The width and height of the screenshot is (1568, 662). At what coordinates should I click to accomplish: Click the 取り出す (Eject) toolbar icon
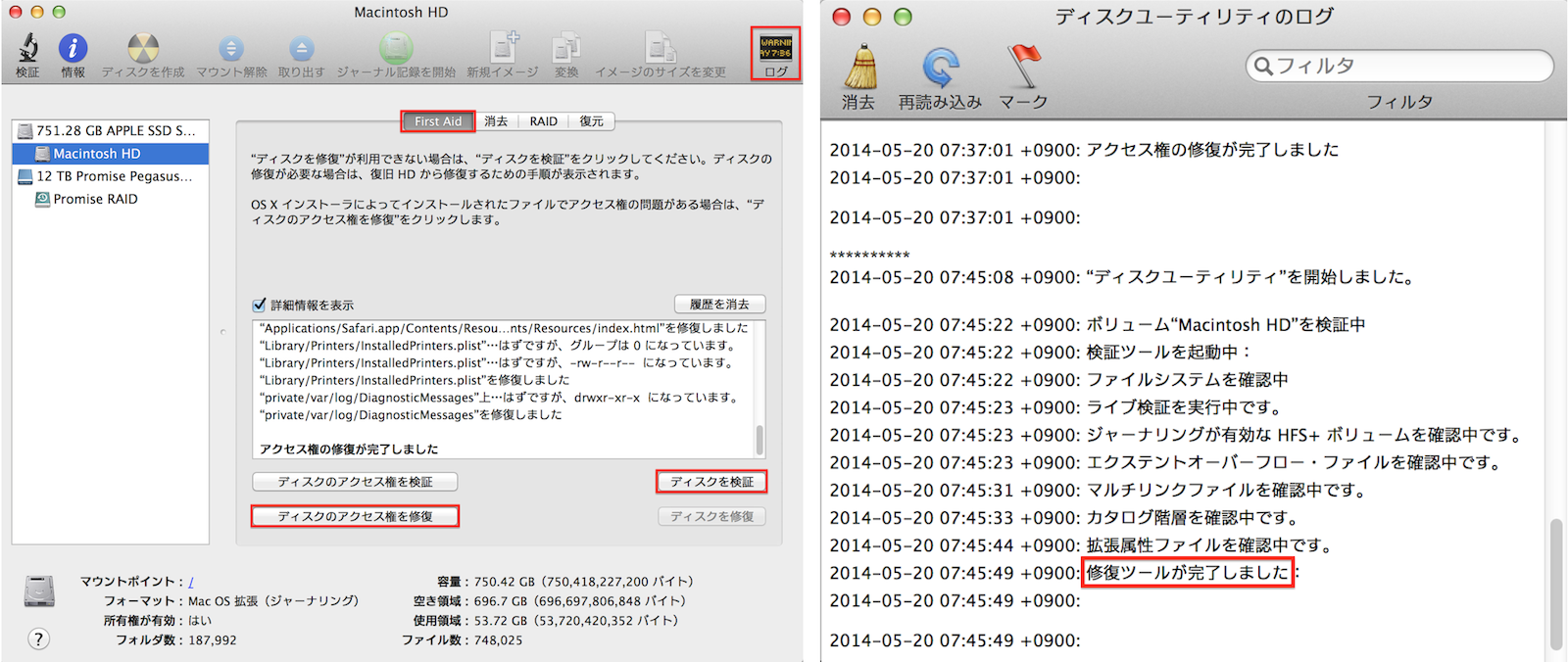[302, 47]
